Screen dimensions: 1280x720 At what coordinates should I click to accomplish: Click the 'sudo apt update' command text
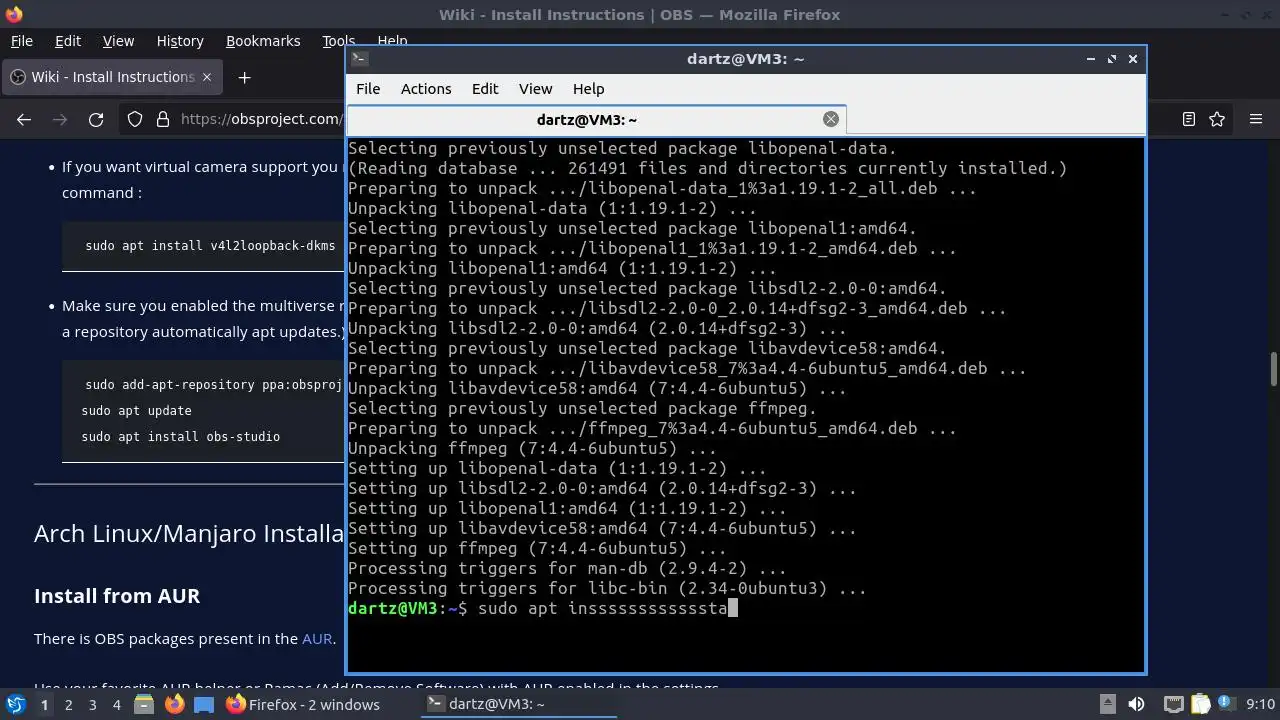(x=136, y=411)
